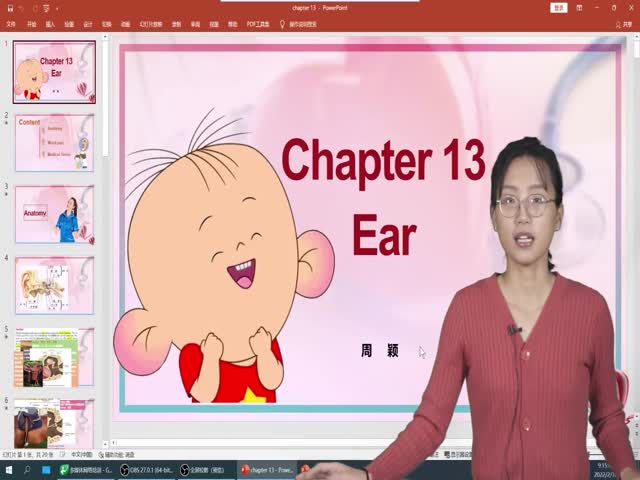The height and width of the screenshot is (480, 640).
Task: Switch to the 录制 ribbon tab
Action: (x=176, y=24)
